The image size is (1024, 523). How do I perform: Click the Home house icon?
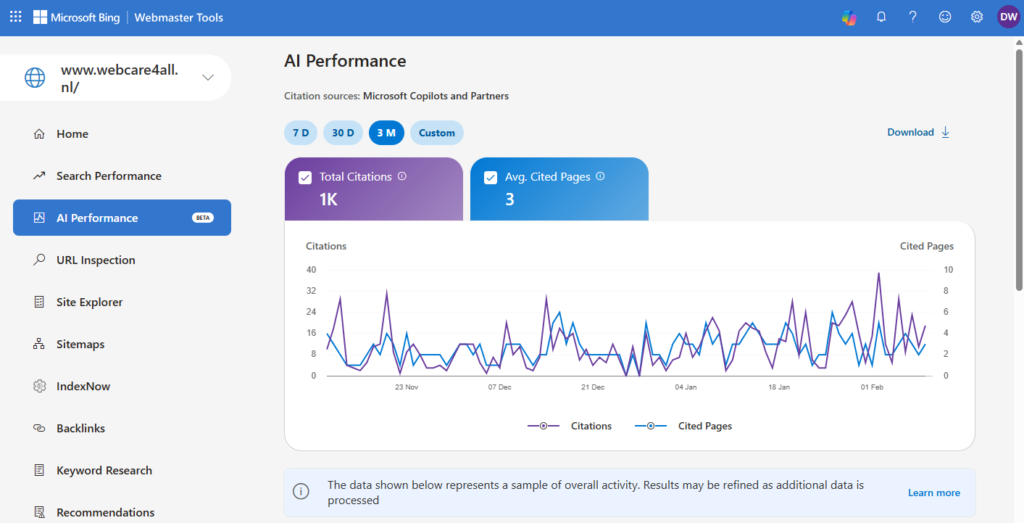39,134
